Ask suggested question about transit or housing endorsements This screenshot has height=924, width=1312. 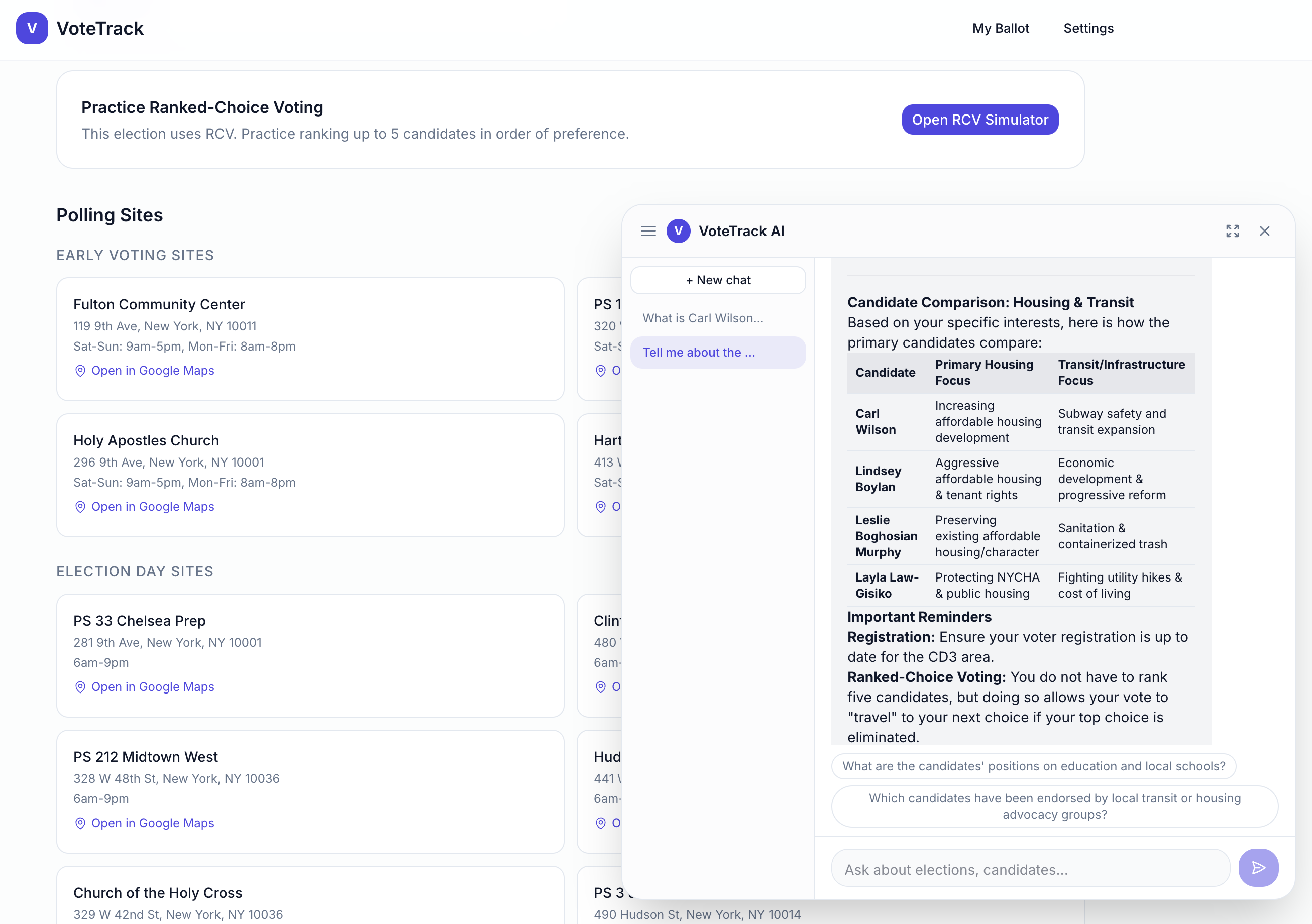(1054, 805)
